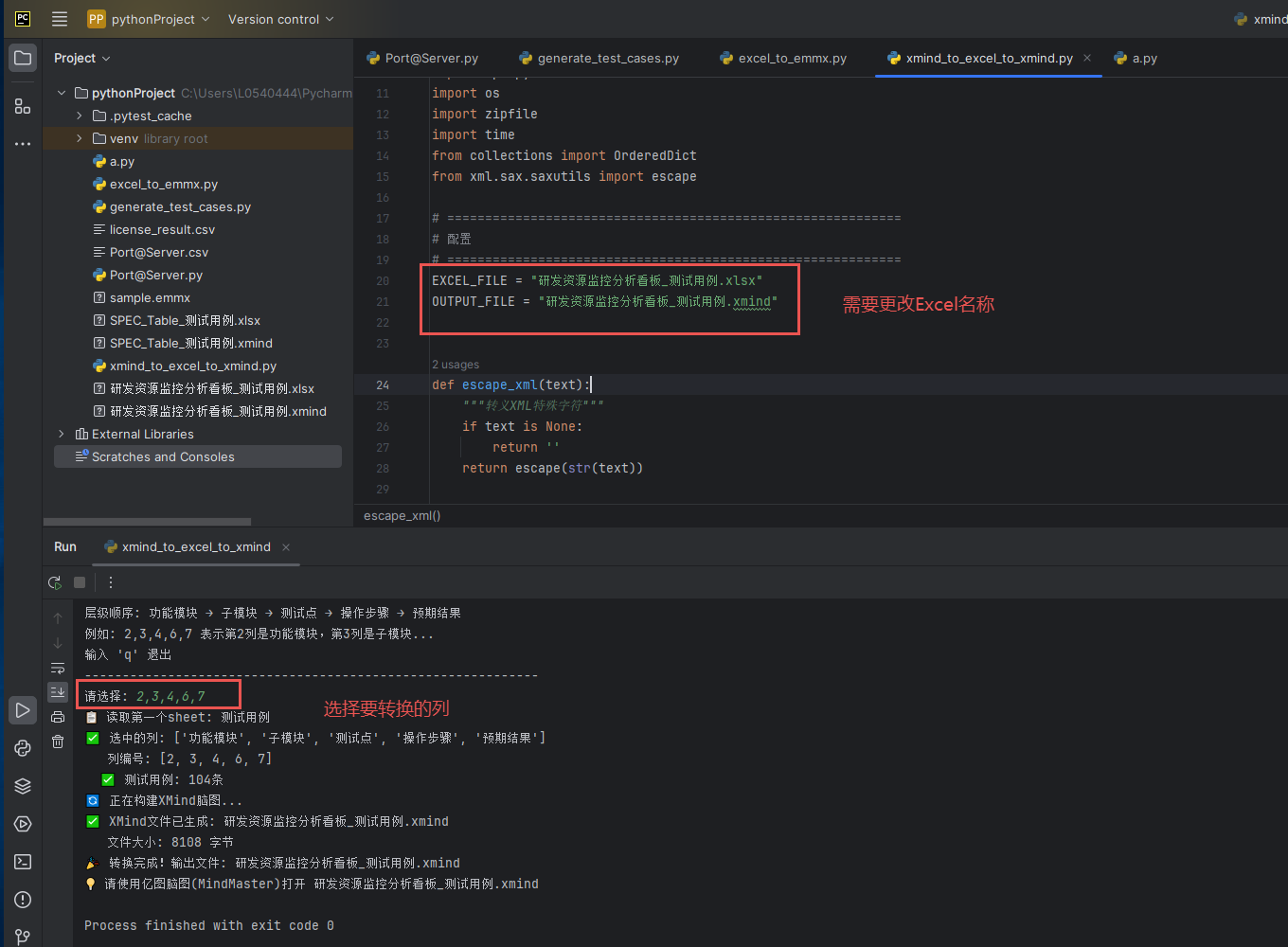Click the EXCEL_FILE string value in editor
This screenshot has width=1288, height=947.
point(646,280)
